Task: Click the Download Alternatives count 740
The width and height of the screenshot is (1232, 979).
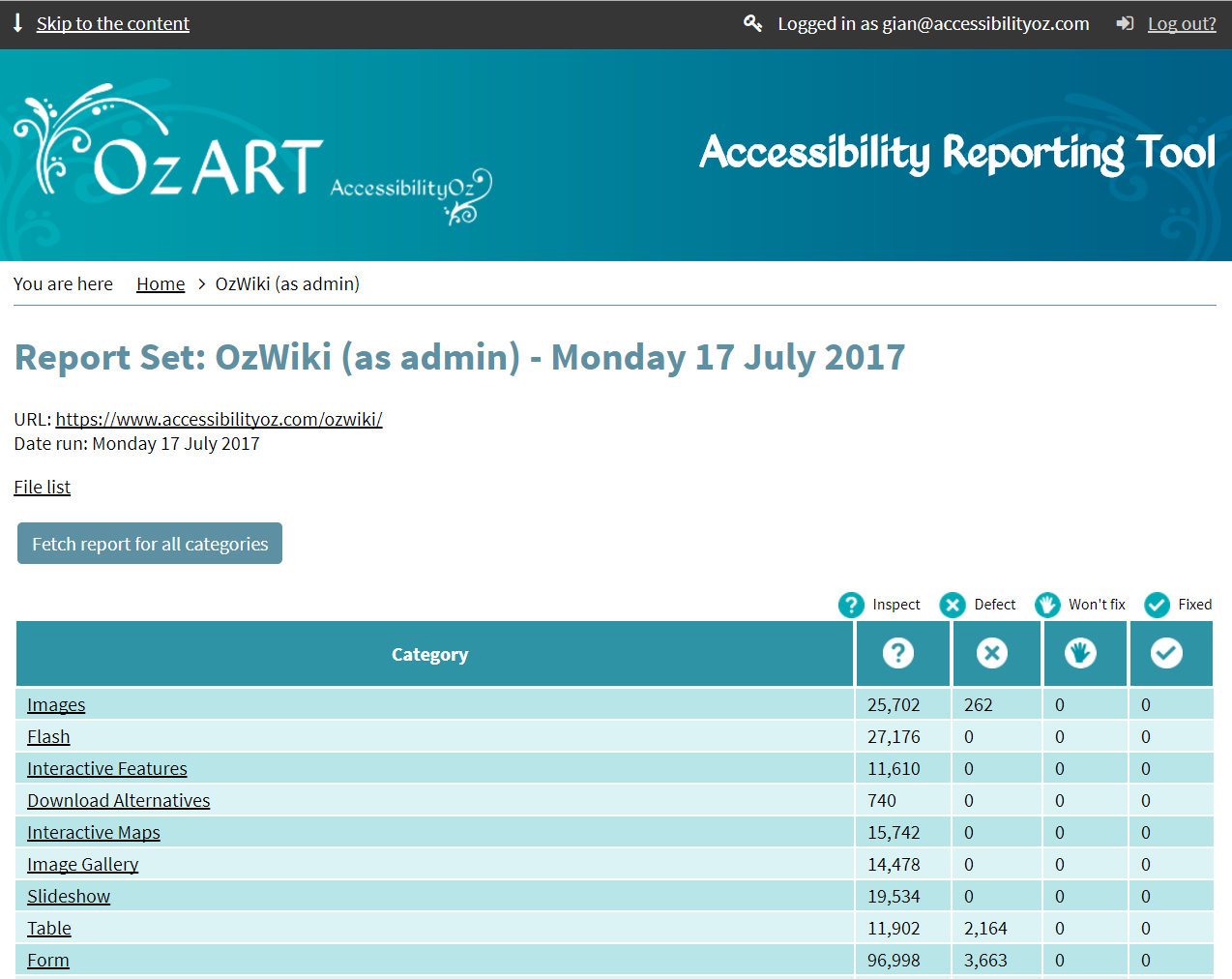Action: coord(882,800)
